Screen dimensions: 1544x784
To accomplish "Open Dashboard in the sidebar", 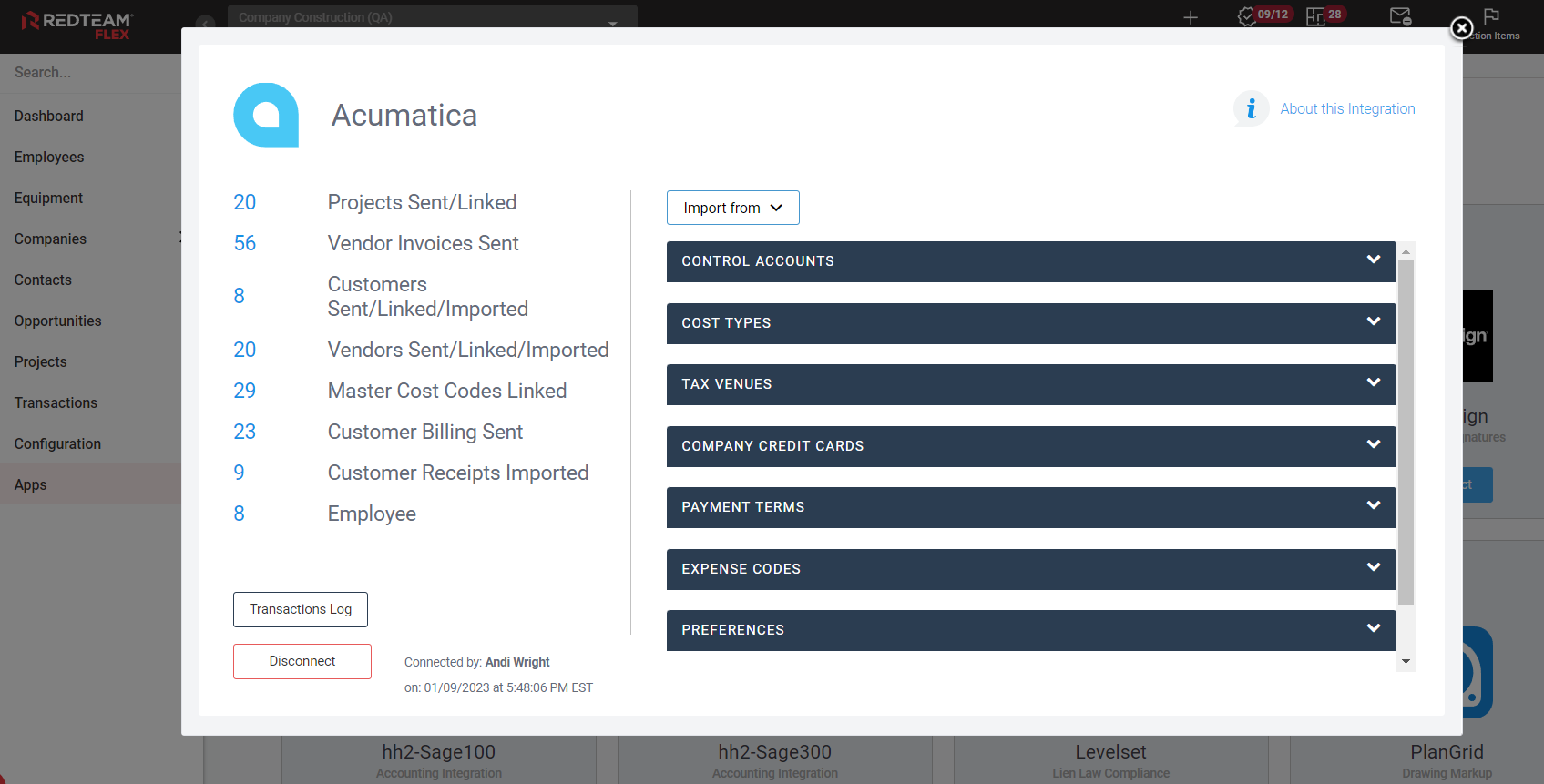I will pyautogui.click(x=49, y=116).
